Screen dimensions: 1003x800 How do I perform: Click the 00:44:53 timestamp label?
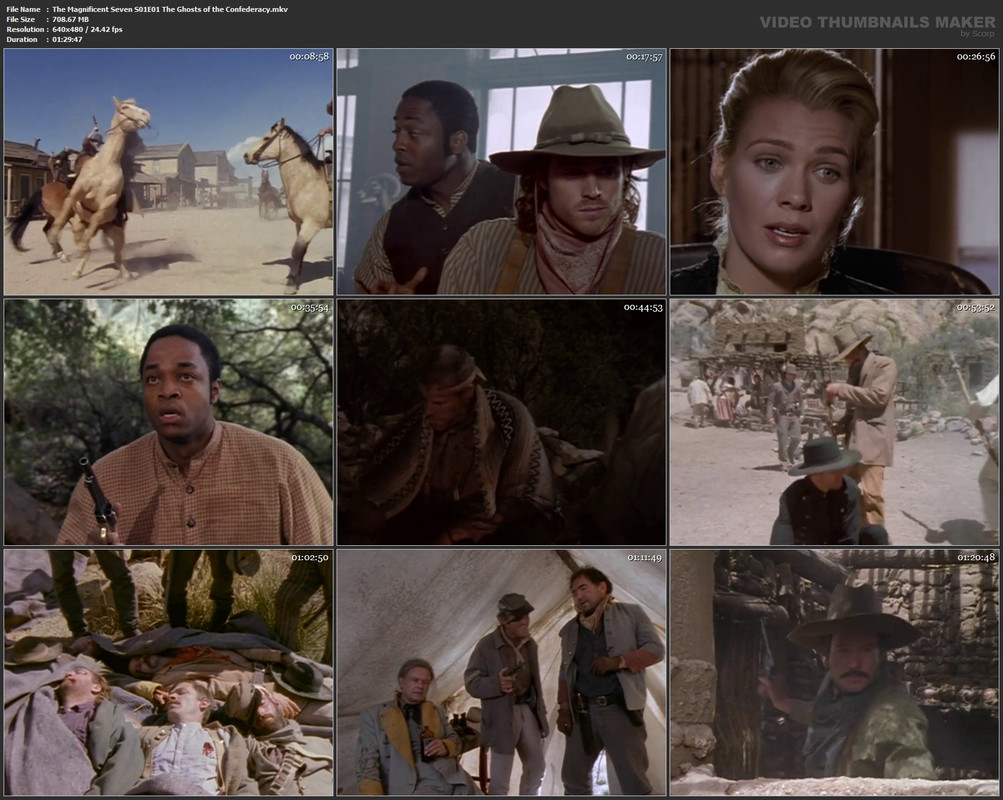643,307
